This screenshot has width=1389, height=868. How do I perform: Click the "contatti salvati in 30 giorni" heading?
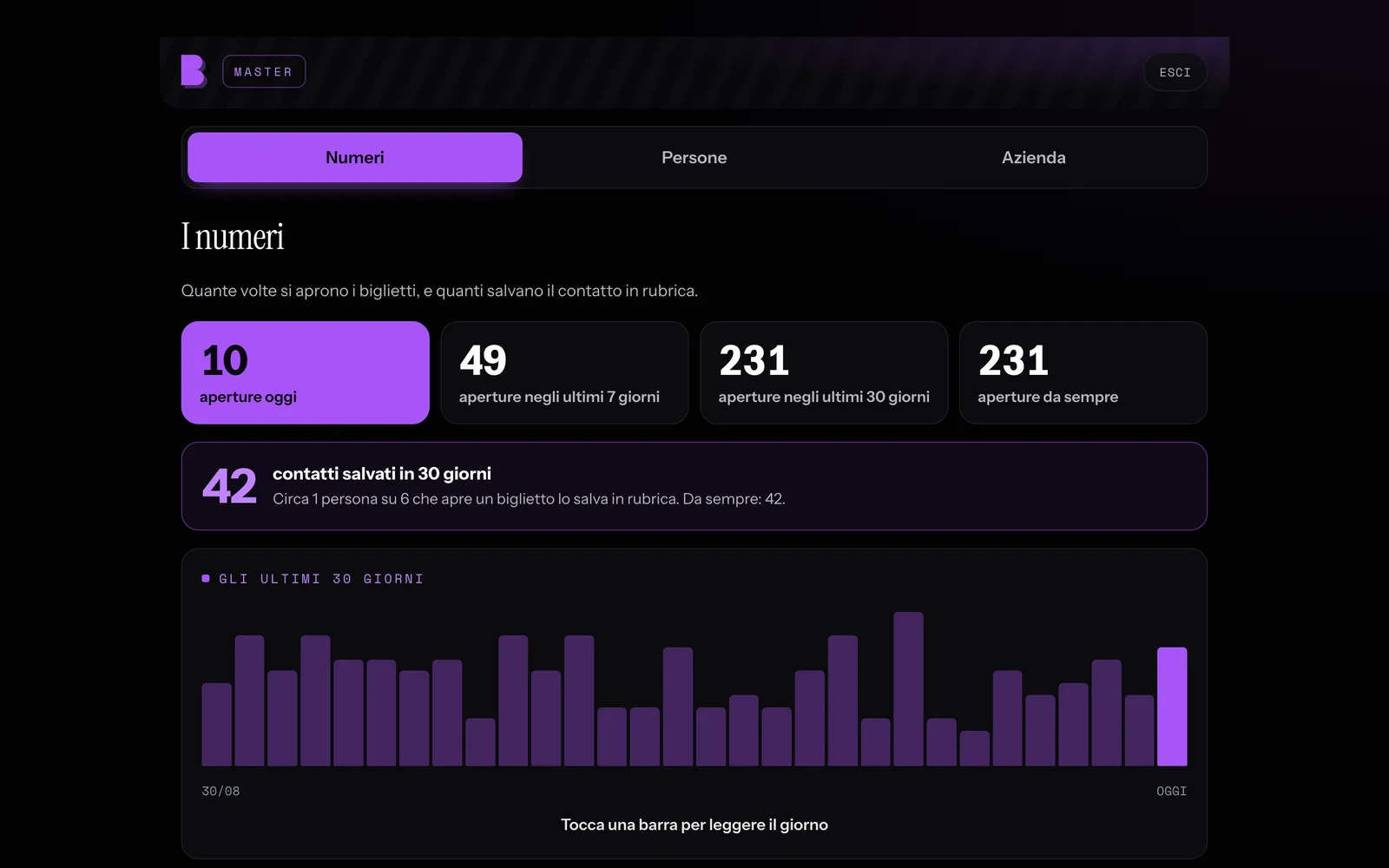coord(382,474)
